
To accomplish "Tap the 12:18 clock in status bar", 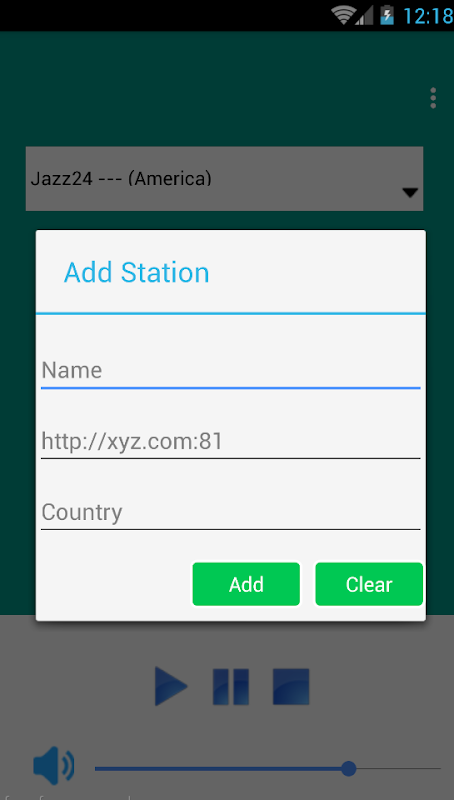I will [427, 16].
